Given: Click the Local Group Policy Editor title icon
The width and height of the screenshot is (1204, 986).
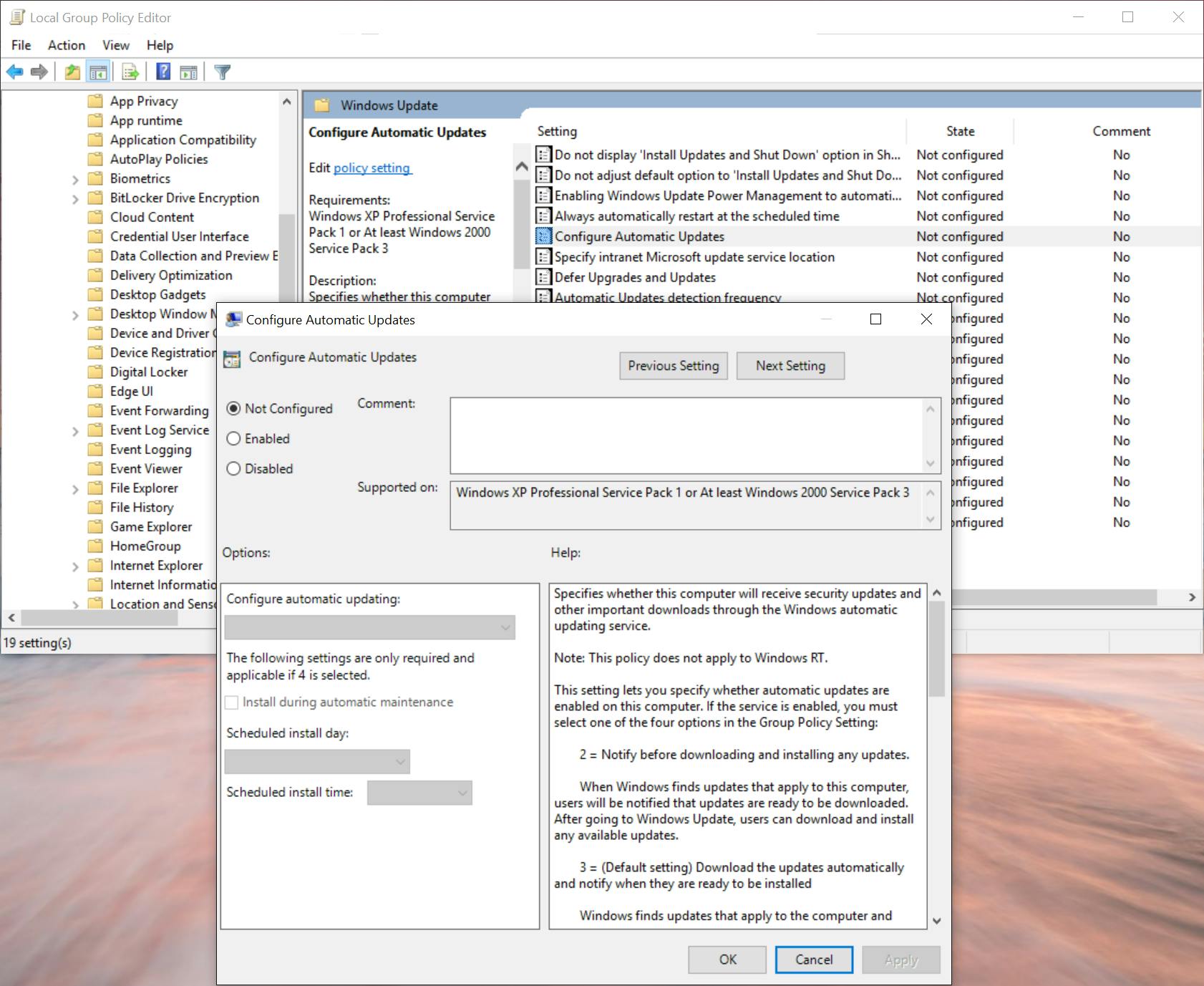Looking at the screenshot, I should coord(17,17).
